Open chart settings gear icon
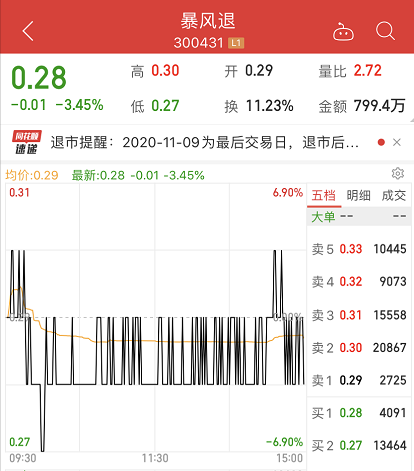414x471 pixels. pos(398,173)
